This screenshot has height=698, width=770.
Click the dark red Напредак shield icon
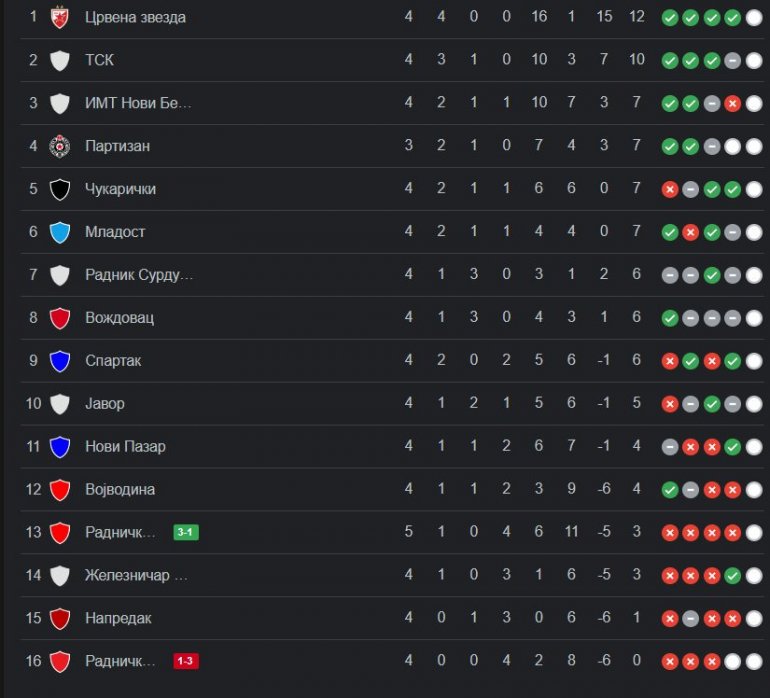[59, 618]
